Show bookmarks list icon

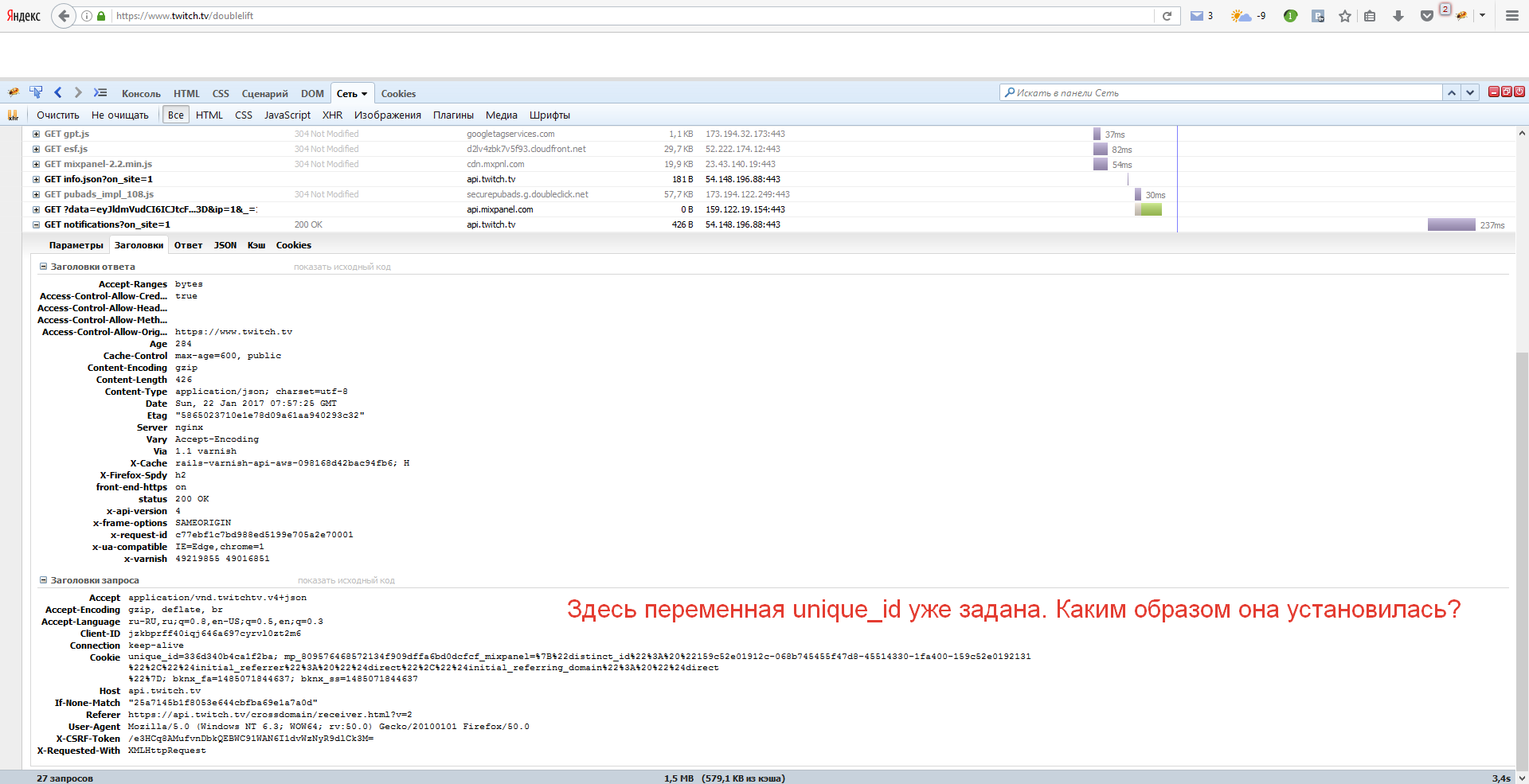click(x=1370, y=16)
